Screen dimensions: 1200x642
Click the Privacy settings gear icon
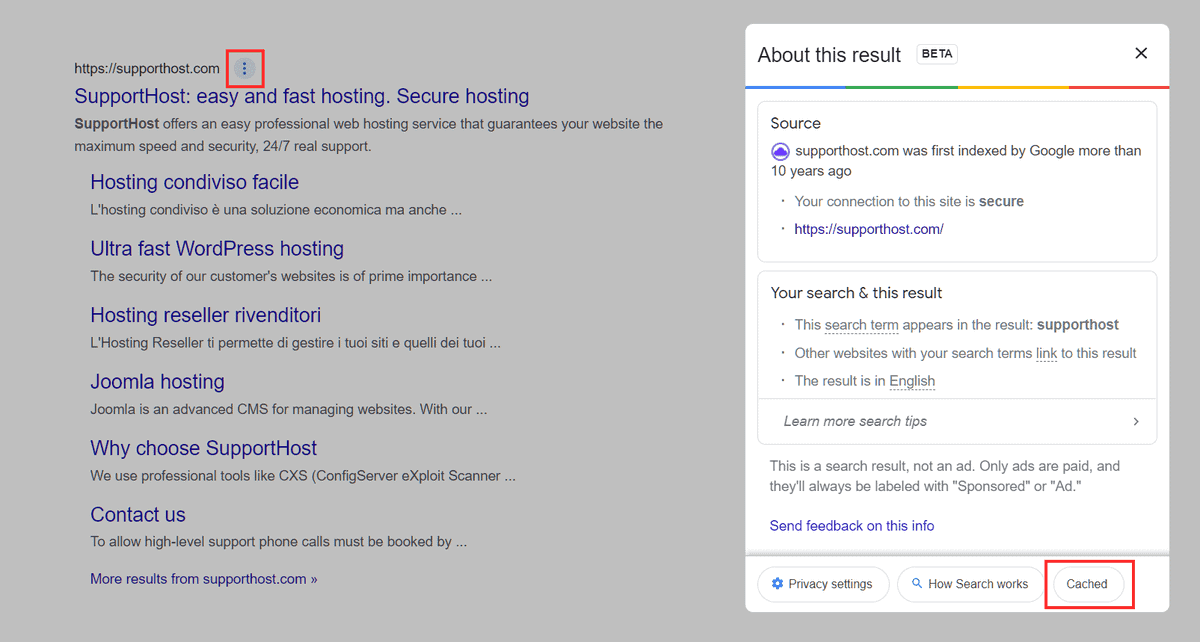click(x=778, y=584)
